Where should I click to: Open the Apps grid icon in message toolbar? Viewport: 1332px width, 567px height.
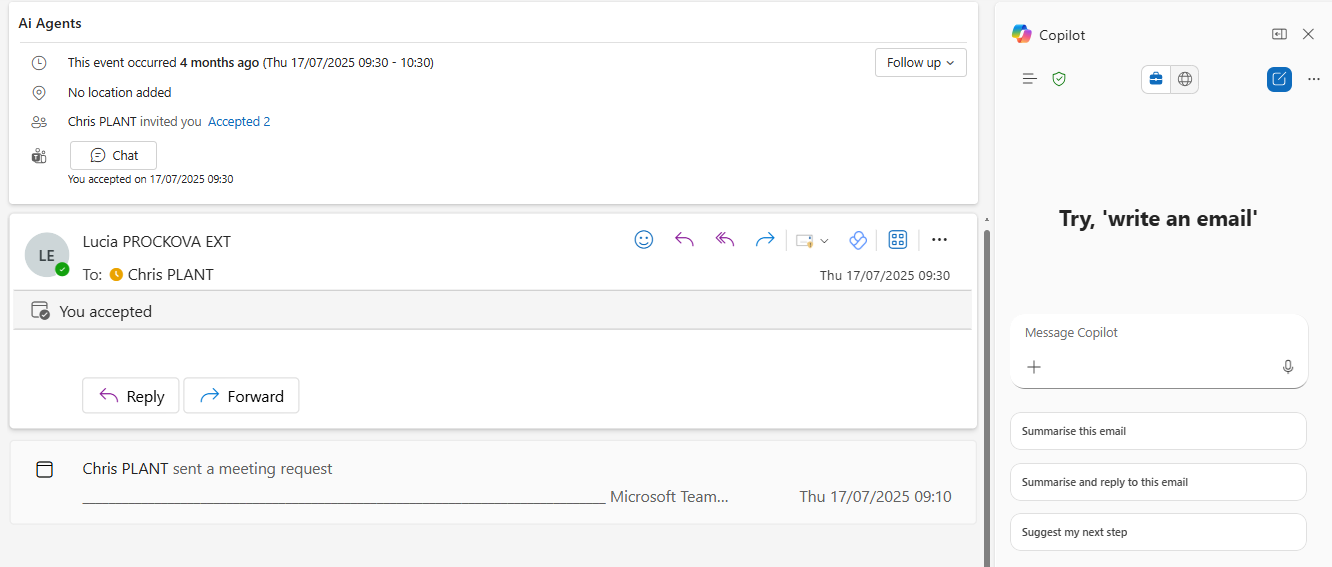pyautogui.click(x=898, y=240)
